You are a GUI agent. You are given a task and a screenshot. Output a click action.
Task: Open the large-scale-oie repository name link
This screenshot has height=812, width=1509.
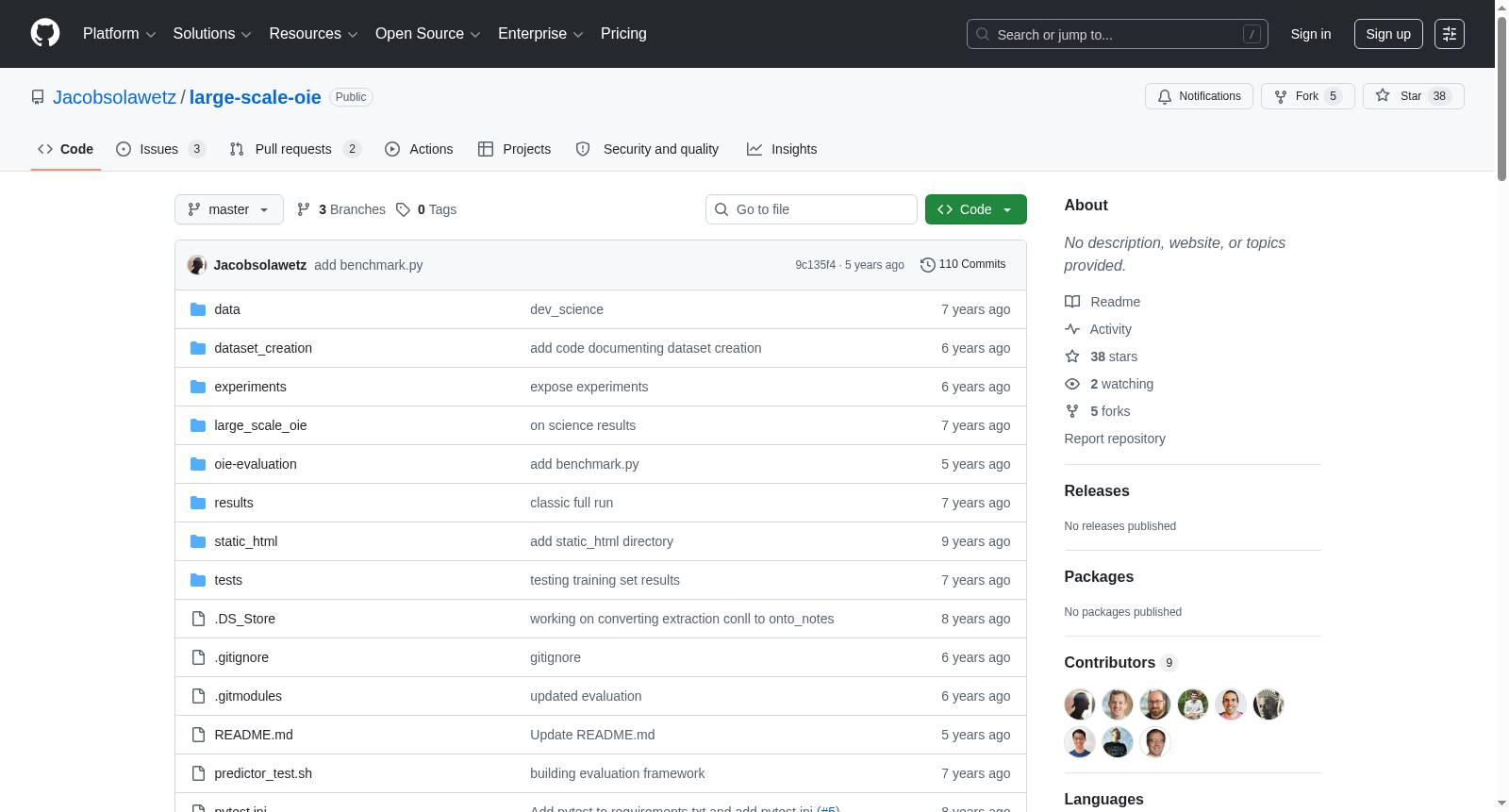[256, 97]
